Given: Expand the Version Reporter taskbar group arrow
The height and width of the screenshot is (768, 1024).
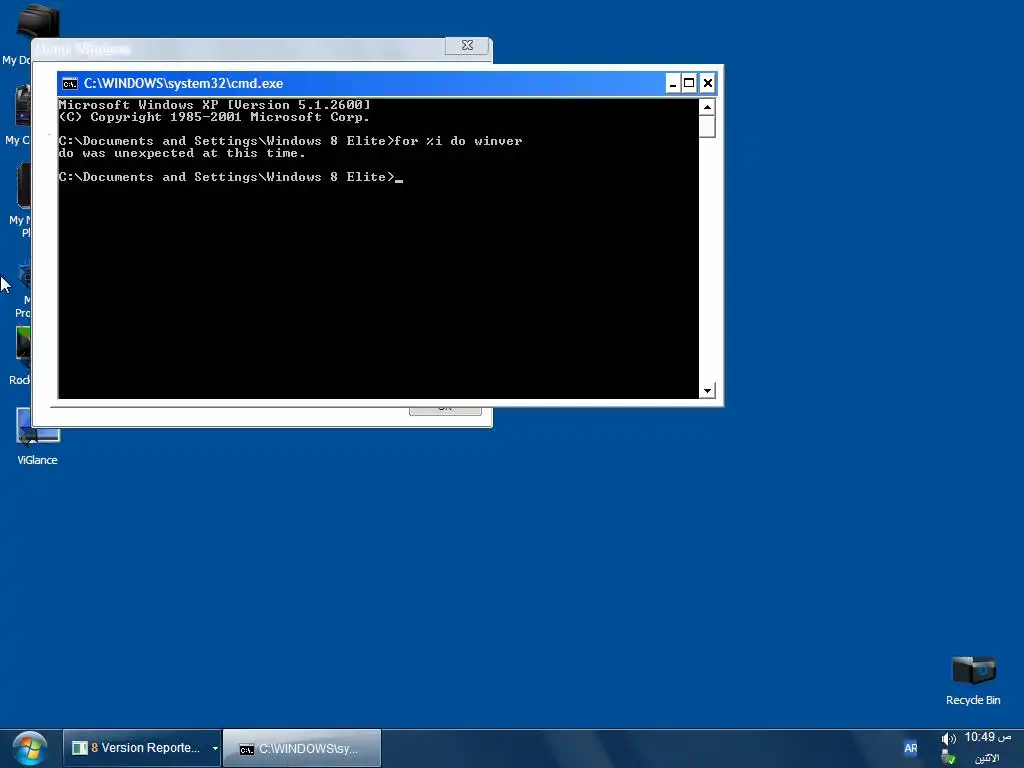Looking at the screenshot, I should tap(215, 748).
